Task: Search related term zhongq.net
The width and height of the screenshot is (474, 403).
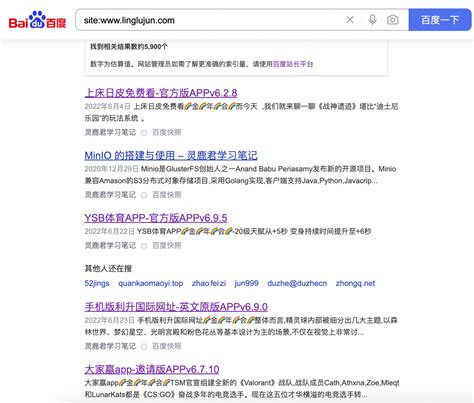Action: tap(355, 283)
